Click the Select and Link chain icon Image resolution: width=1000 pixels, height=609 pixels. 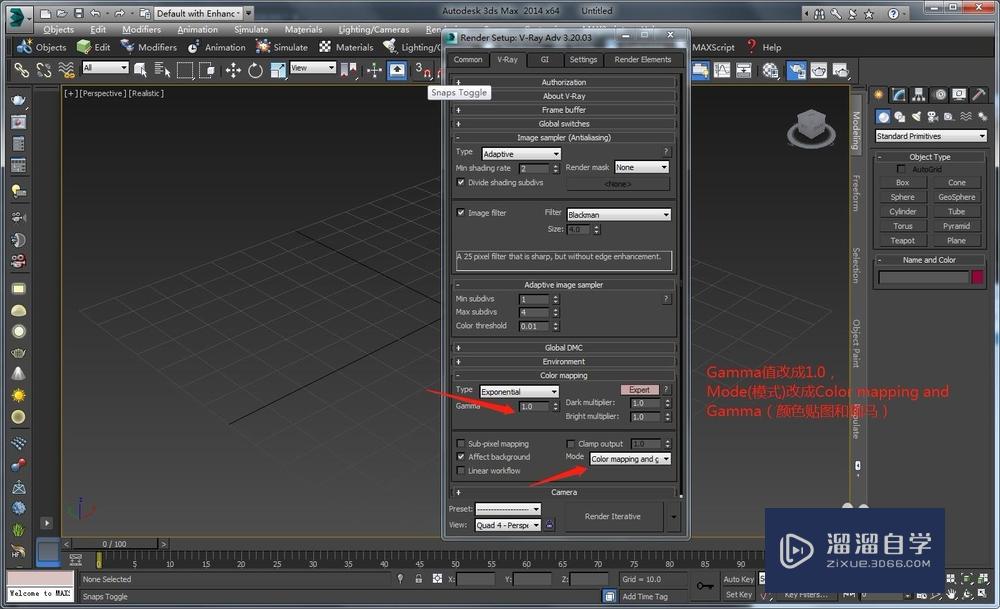tap(22, 70)
